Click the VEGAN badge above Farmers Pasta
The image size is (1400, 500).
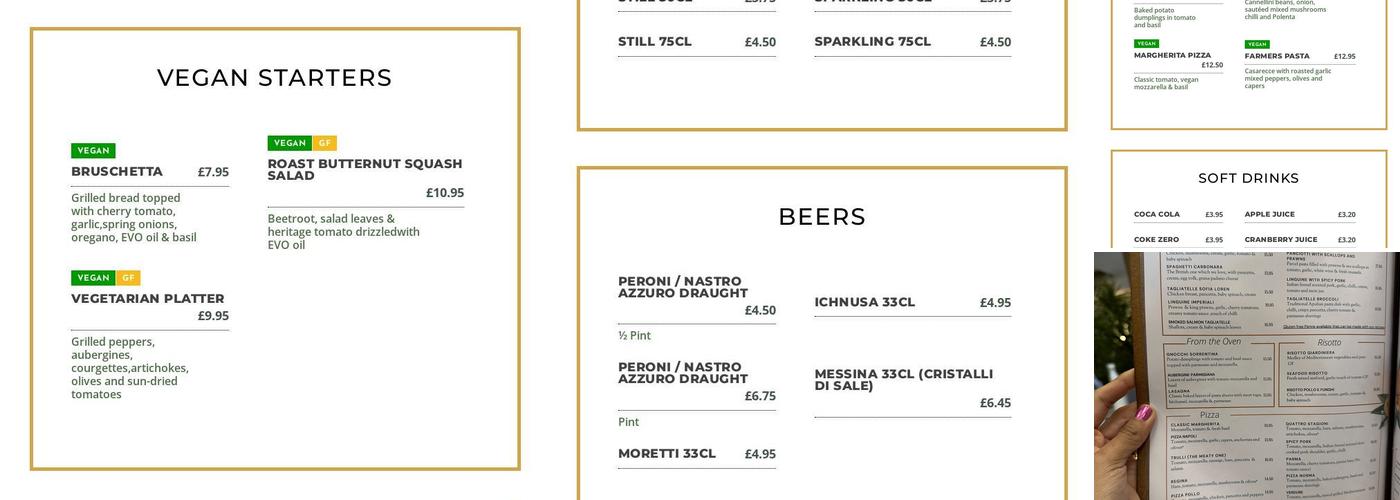point(1257,44)
